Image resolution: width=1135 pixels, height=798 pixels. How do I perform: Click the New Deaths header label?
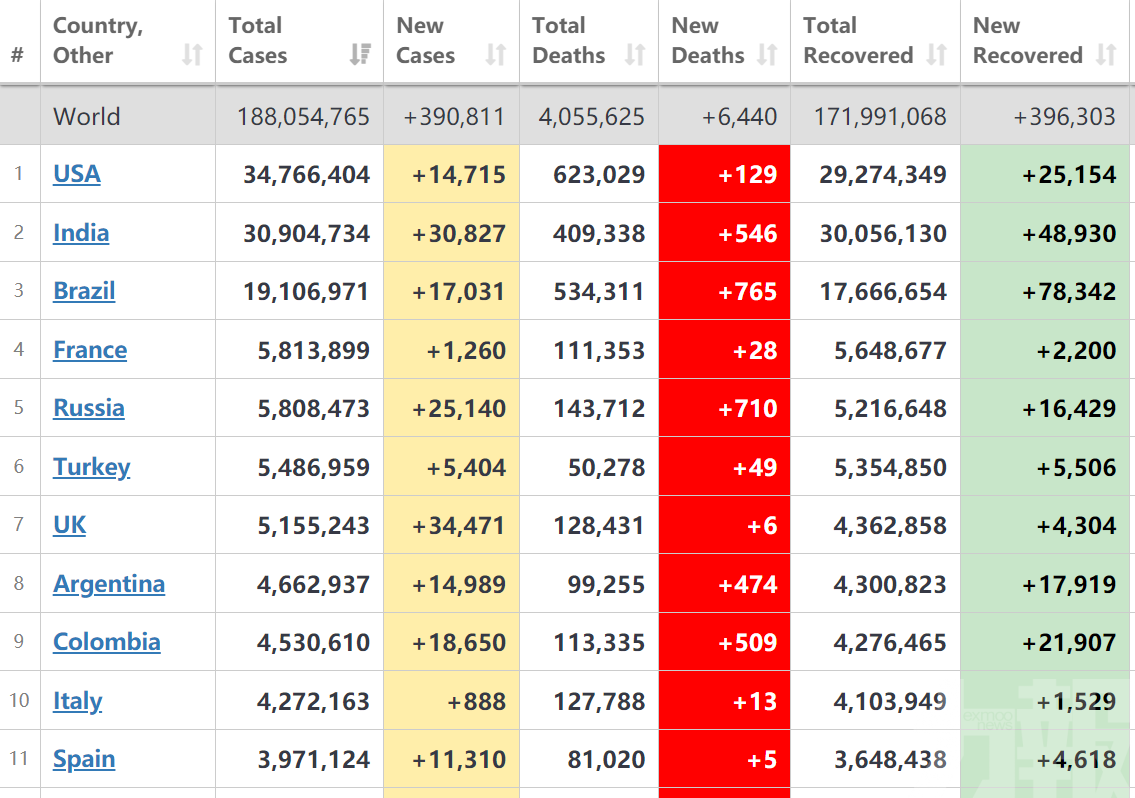click(x=708, y=40)
